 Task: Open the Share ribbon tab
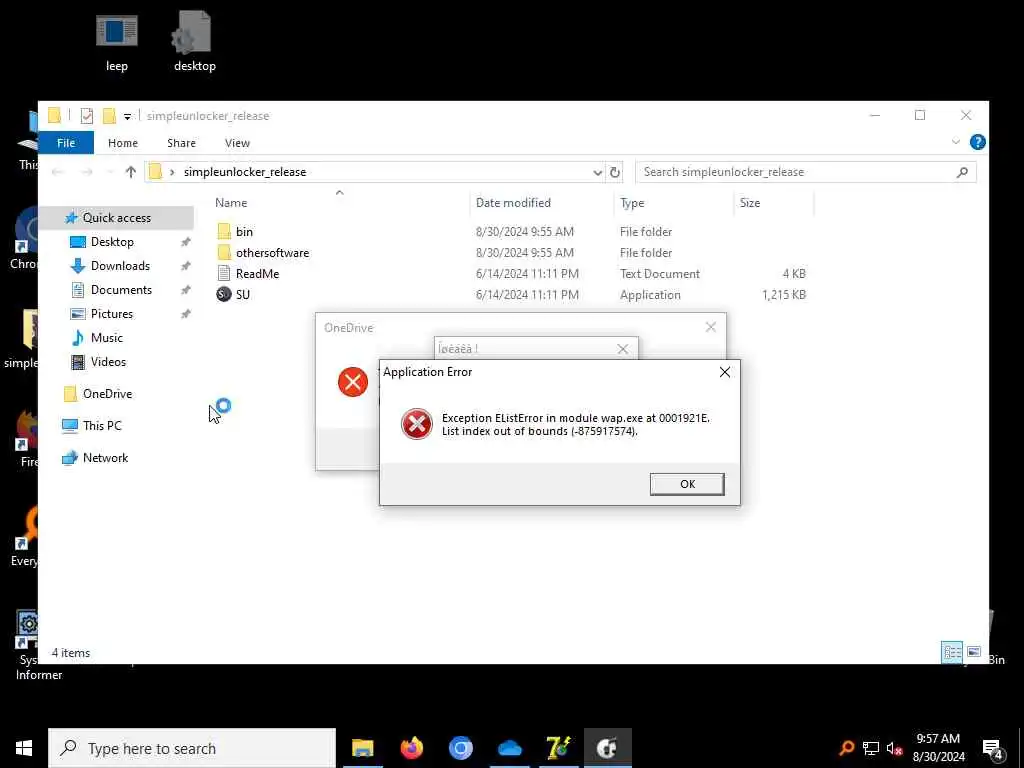click(181, 142)
